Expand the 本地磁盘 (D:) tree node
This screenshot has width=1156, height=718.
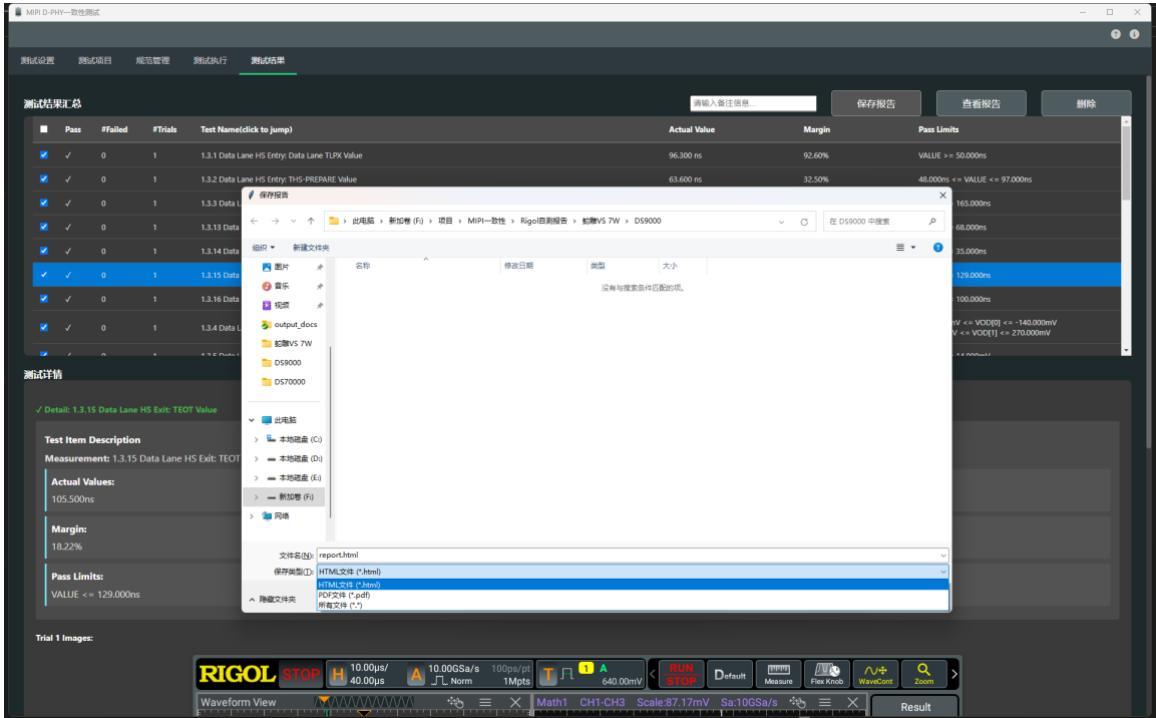pos(256,459)
